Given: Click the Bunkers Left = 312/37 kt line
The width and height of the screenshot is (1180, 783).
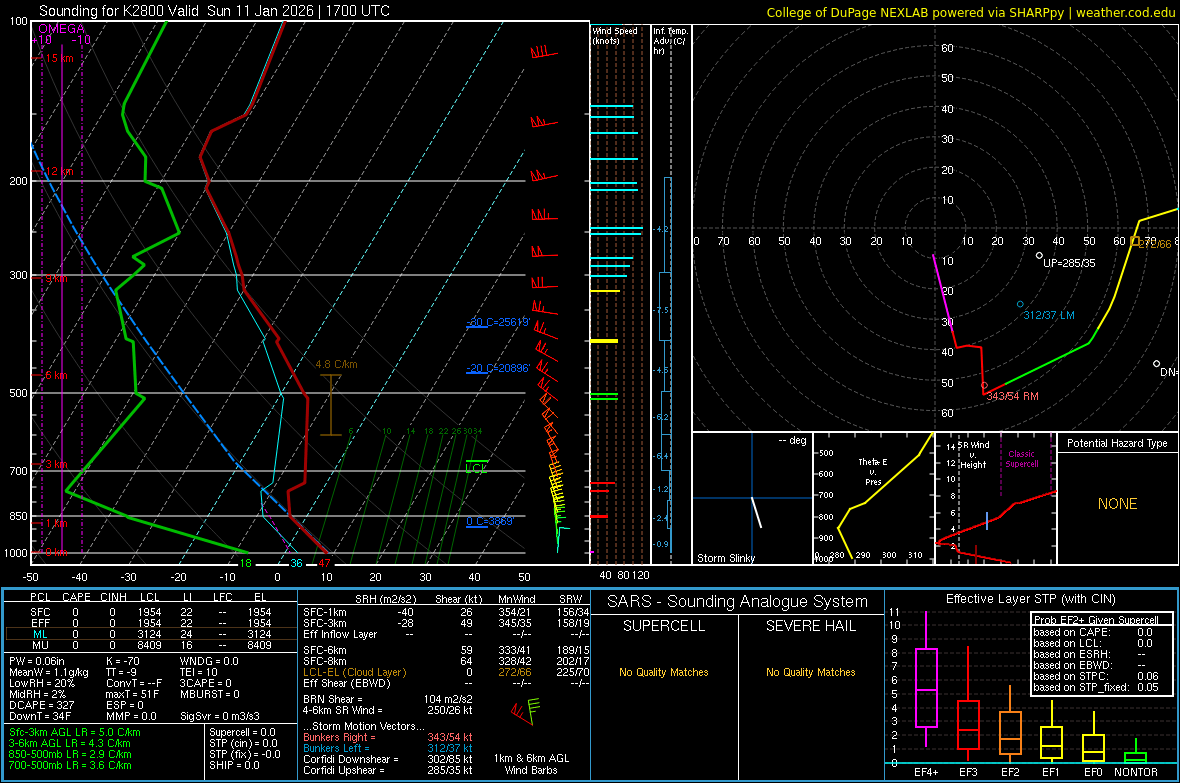Looking at the screenshot, I should click(x=388, y=748).
